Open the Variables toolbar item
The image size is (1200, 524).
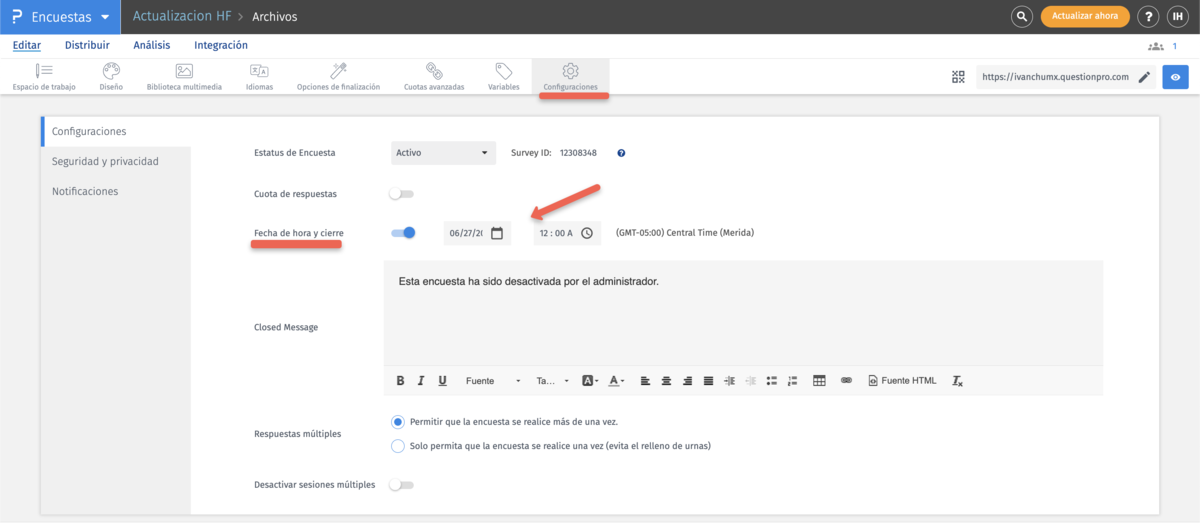tap(503, 77)
